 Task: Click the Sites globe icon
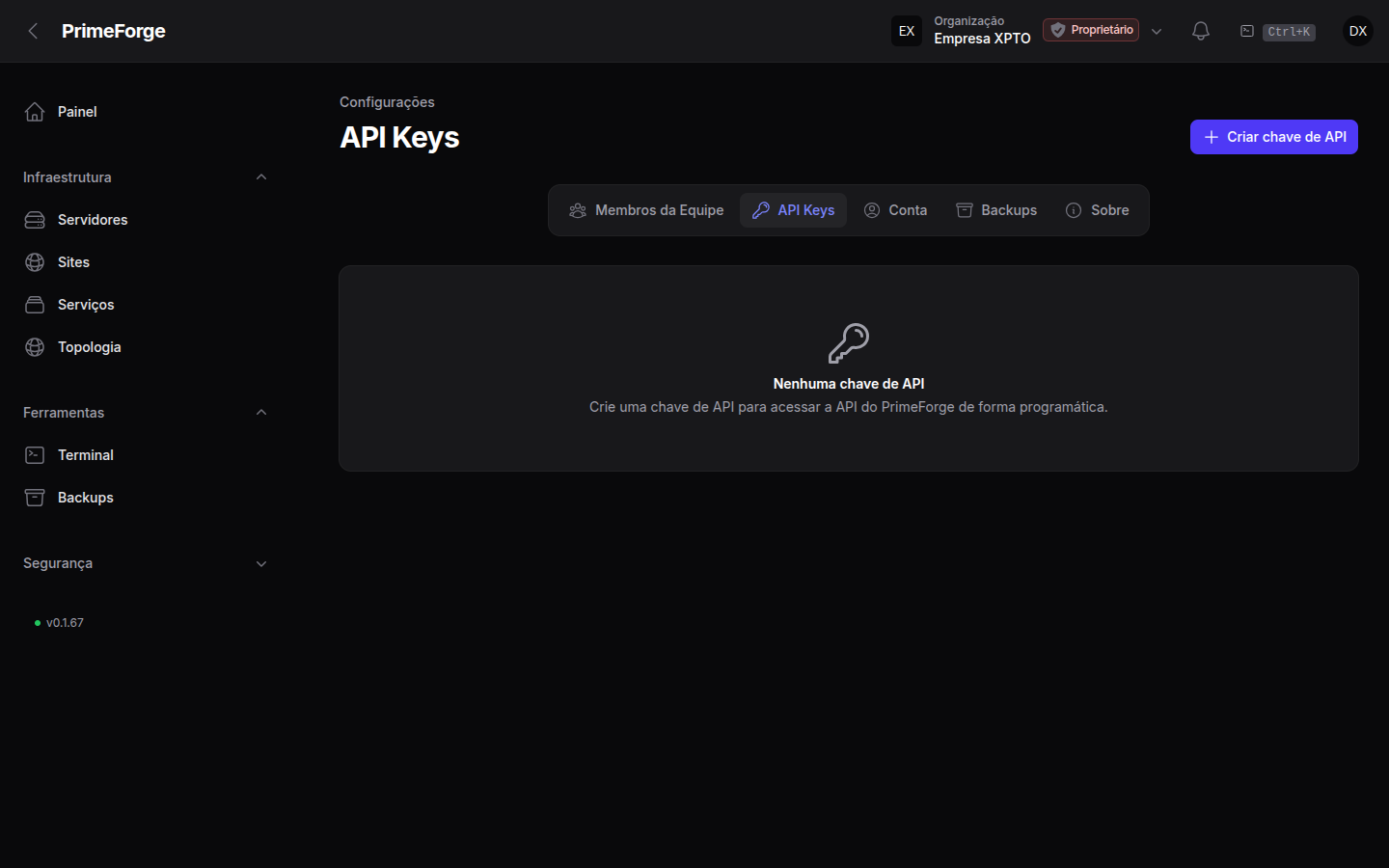click(x=35, y=262)
